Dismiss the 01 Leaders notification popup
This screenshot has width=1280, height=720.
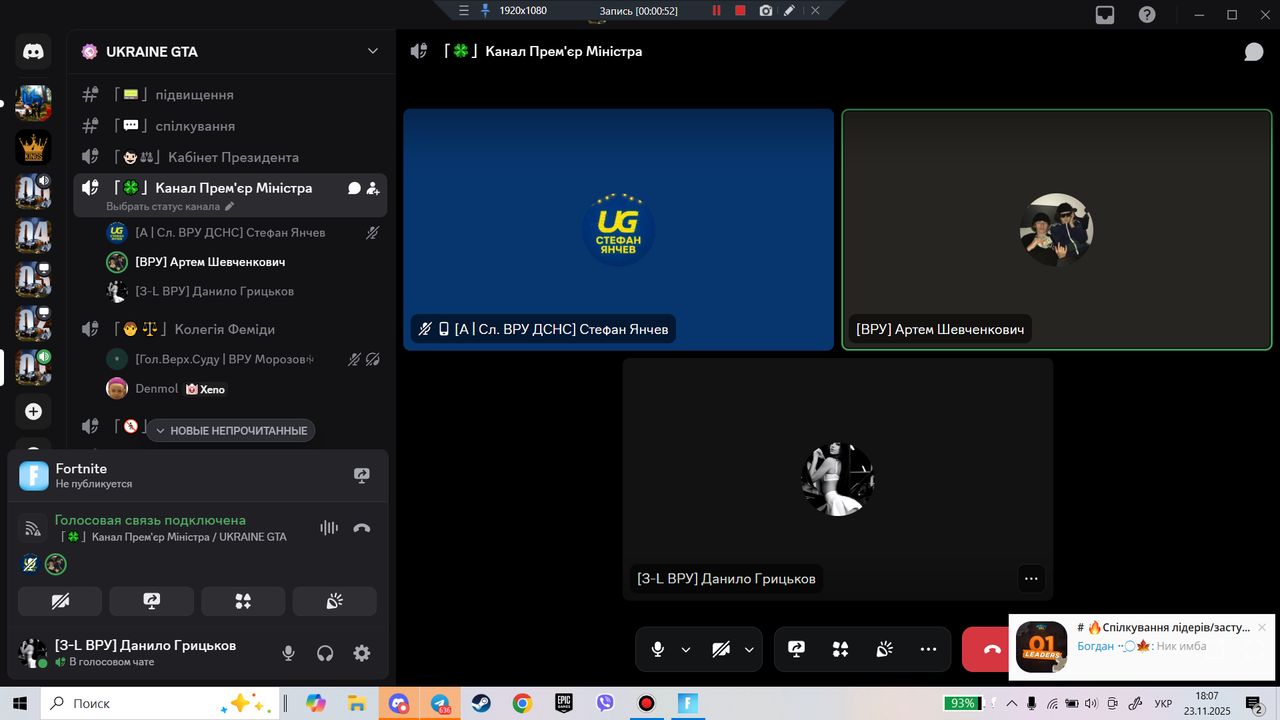(x=1262, y=627)
